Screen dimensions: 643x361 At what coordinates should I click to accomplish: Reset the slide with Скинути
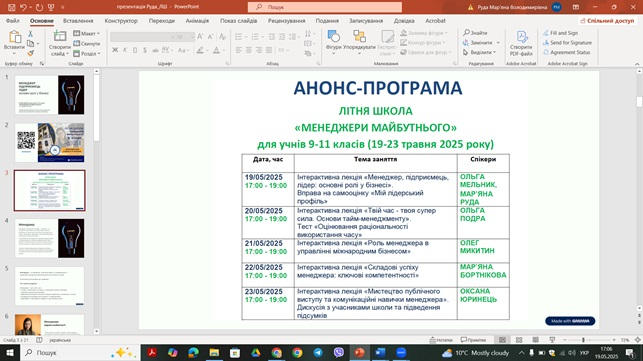(87, 43)
